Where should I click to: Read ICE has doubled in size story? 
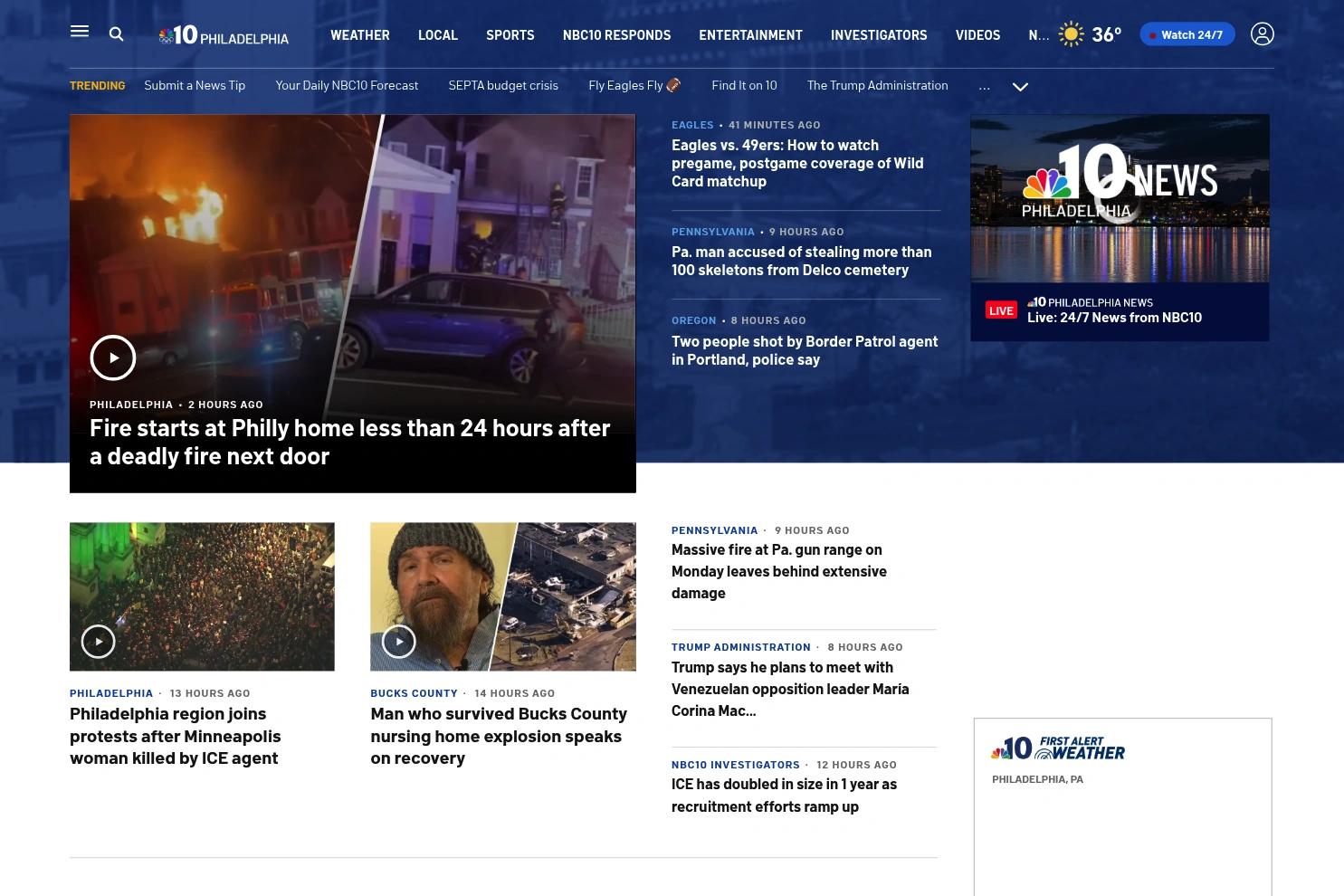tap(784, 795)
